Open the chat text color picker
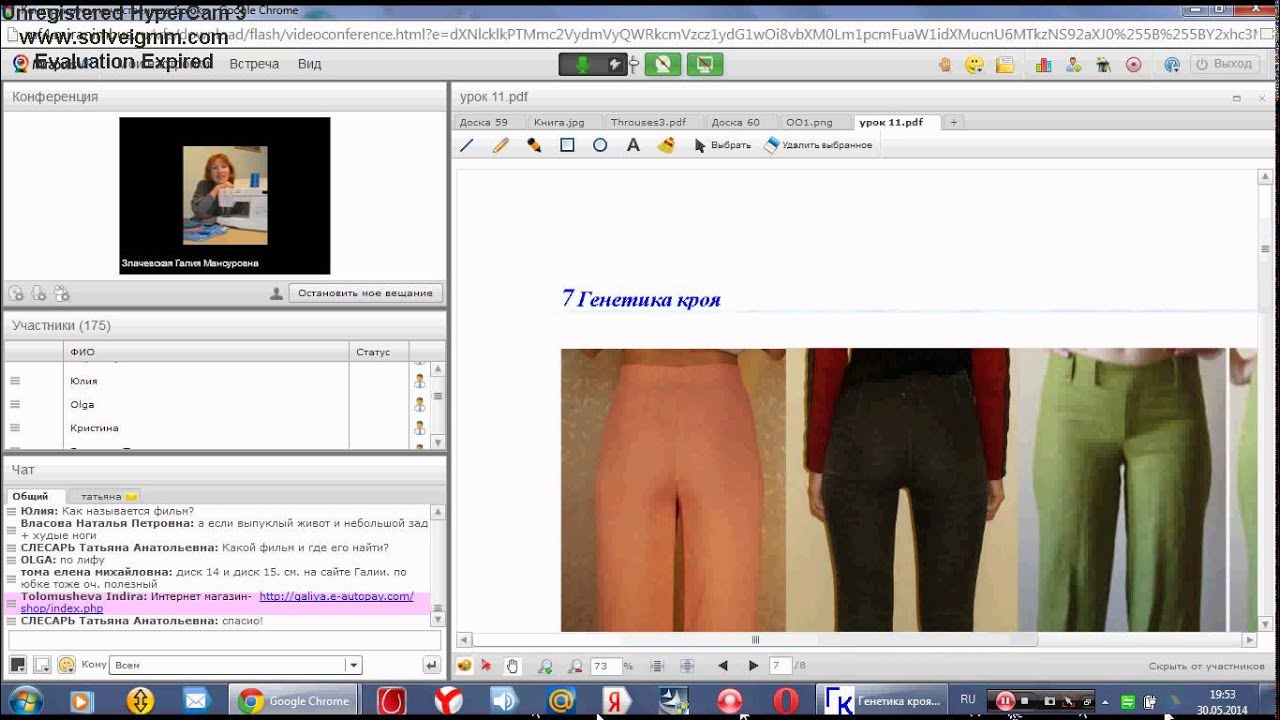The width and height of the screenshot is (1280, 720). [18, 665]
